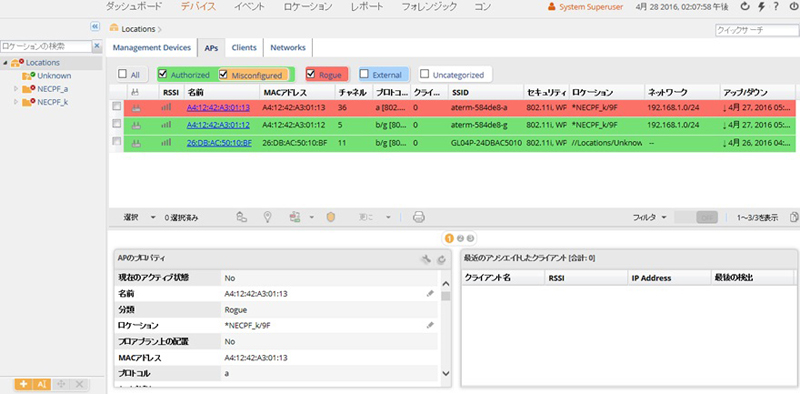Open AP link A4:12:42:A3:01:12
800x394 pixels.
tap(218, 126)
